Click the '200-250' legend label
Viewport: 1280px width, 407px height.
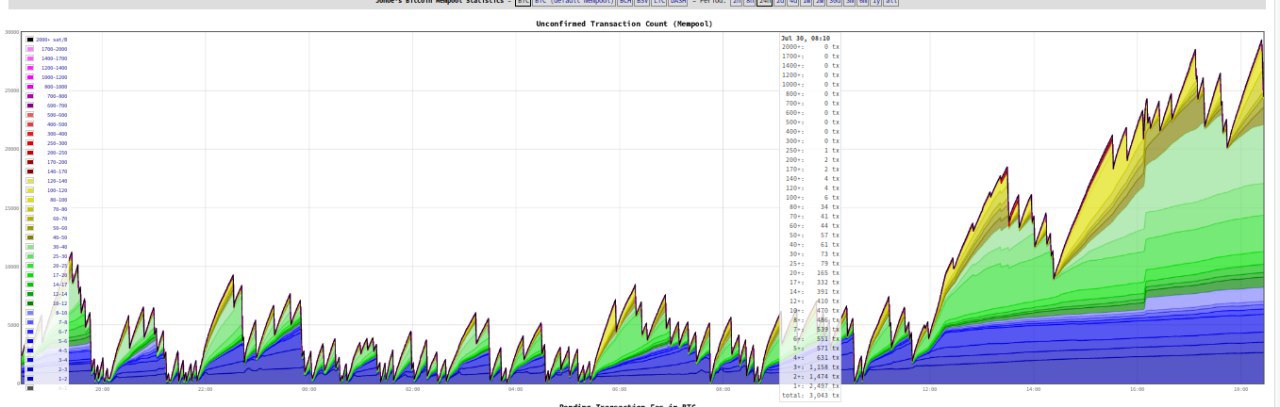point(57,152)
